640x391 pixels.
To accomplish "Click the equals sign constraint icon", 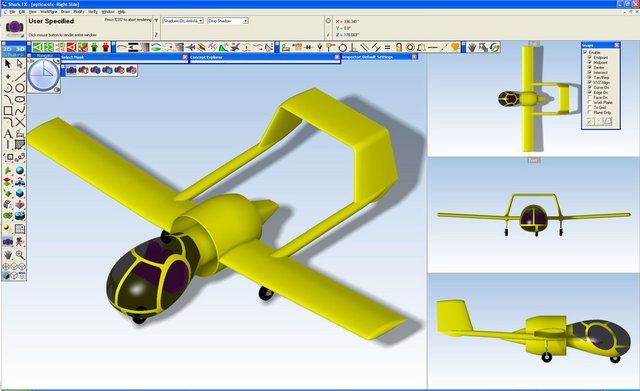I will [x=387, y=47].
